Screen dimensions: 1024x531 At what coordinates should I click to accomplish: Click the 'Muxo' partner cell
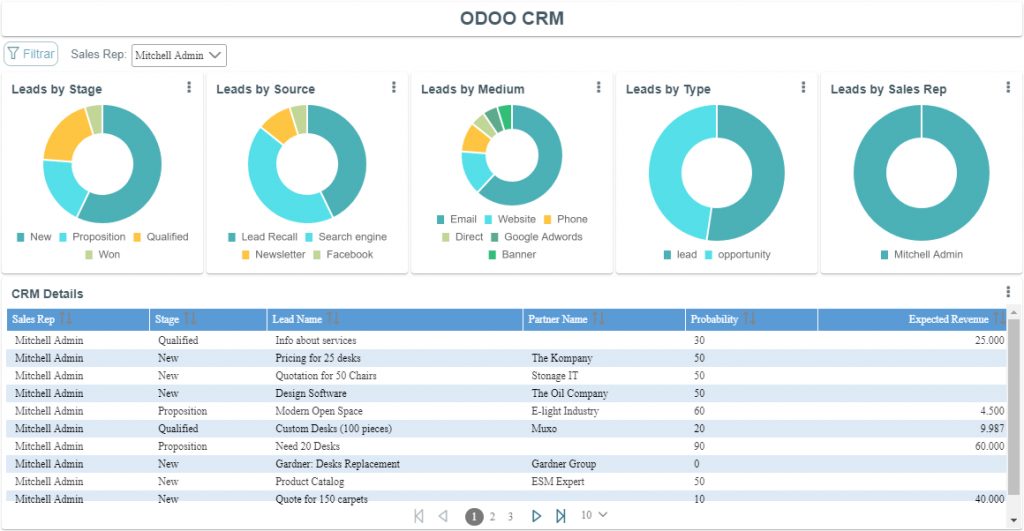[543, 428]
